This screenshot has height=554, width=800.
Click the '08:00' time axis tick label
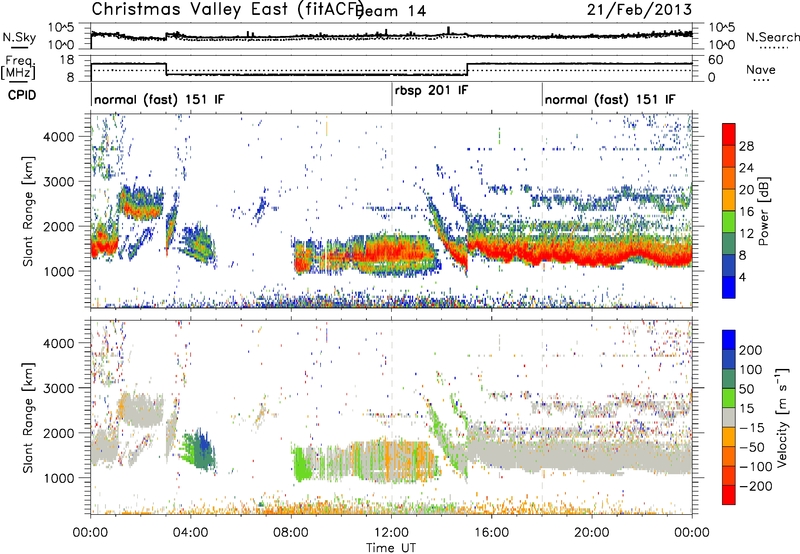point(291,533)
